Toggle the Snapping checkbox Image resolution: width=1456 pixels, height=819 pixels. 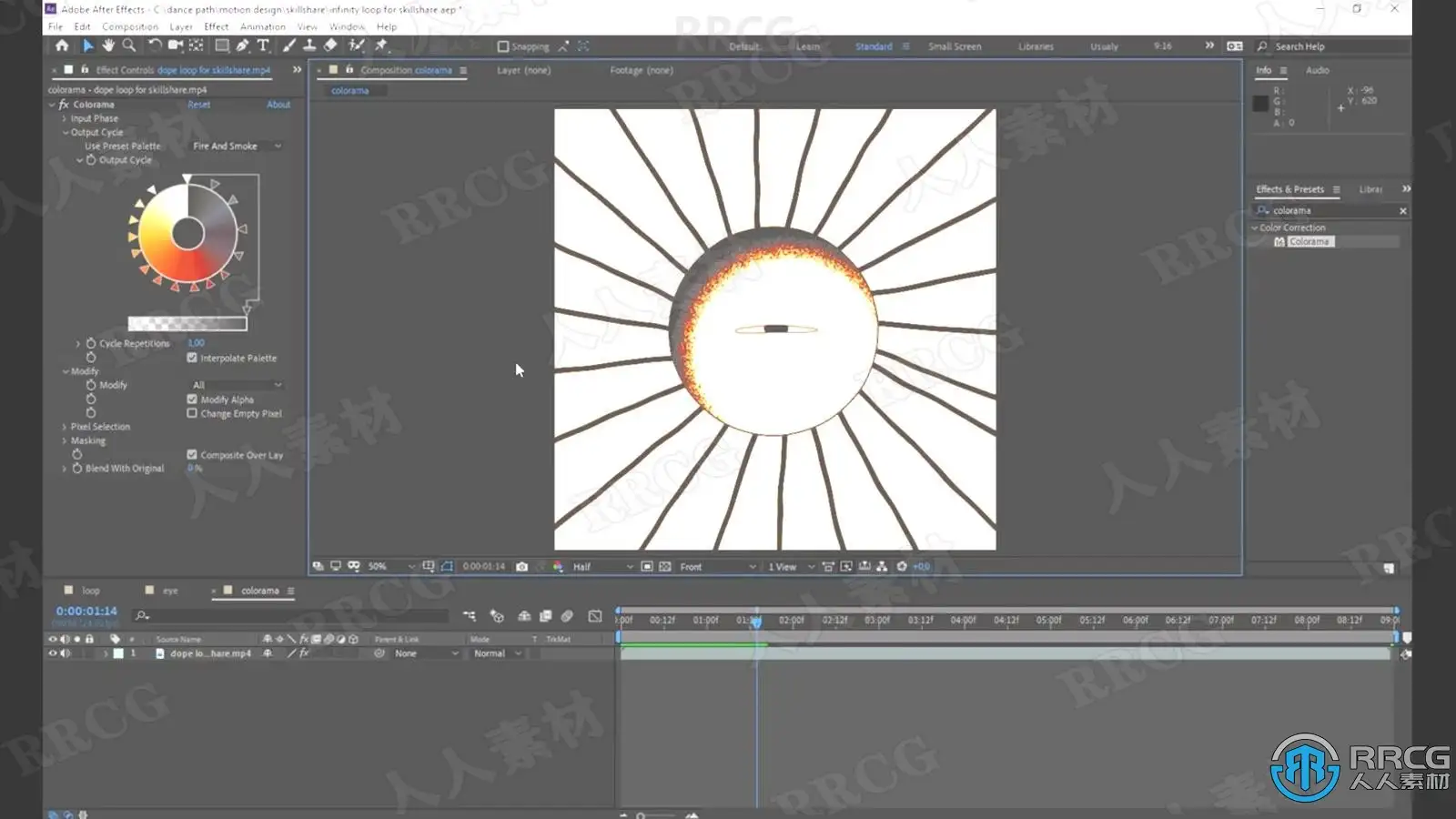[x=503, y=46]
